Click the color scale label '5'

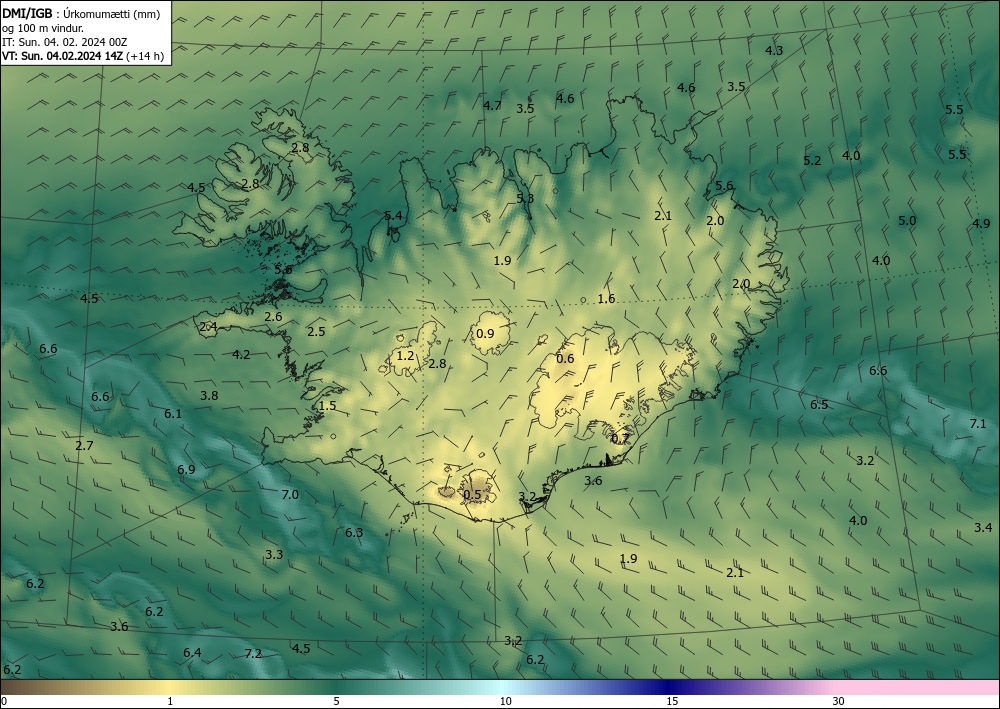tap(336, 702)
